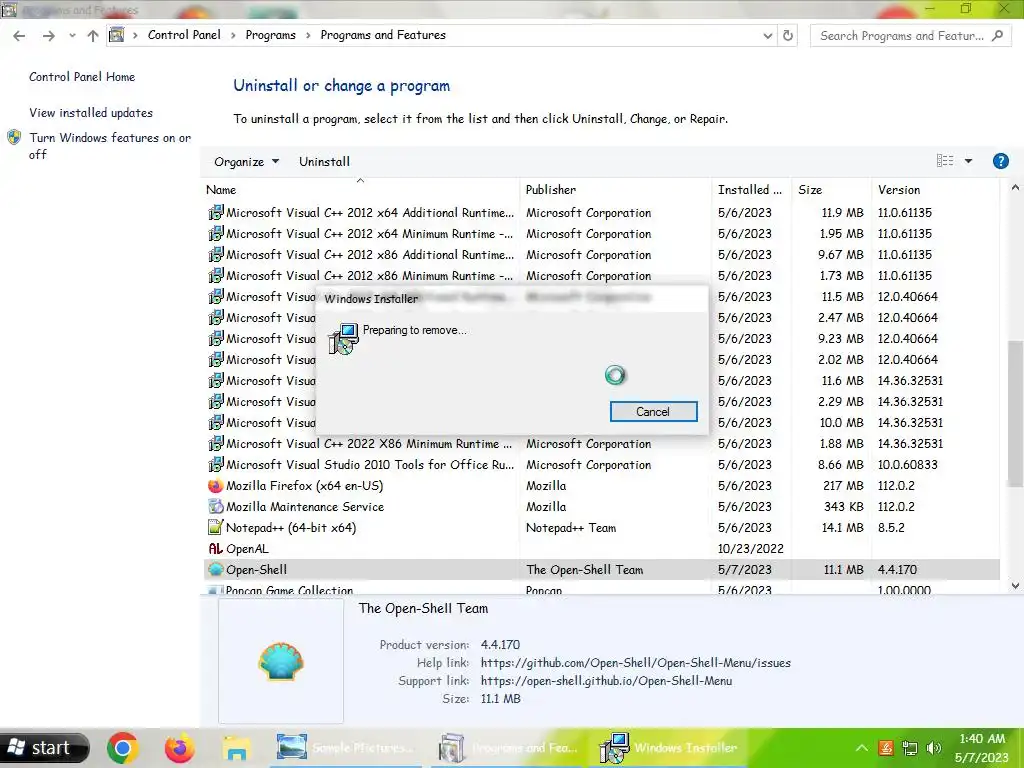Open the clock showing 1:40 AM
The width and height of the screenshot is (1024, 768).
click(982, 748)
